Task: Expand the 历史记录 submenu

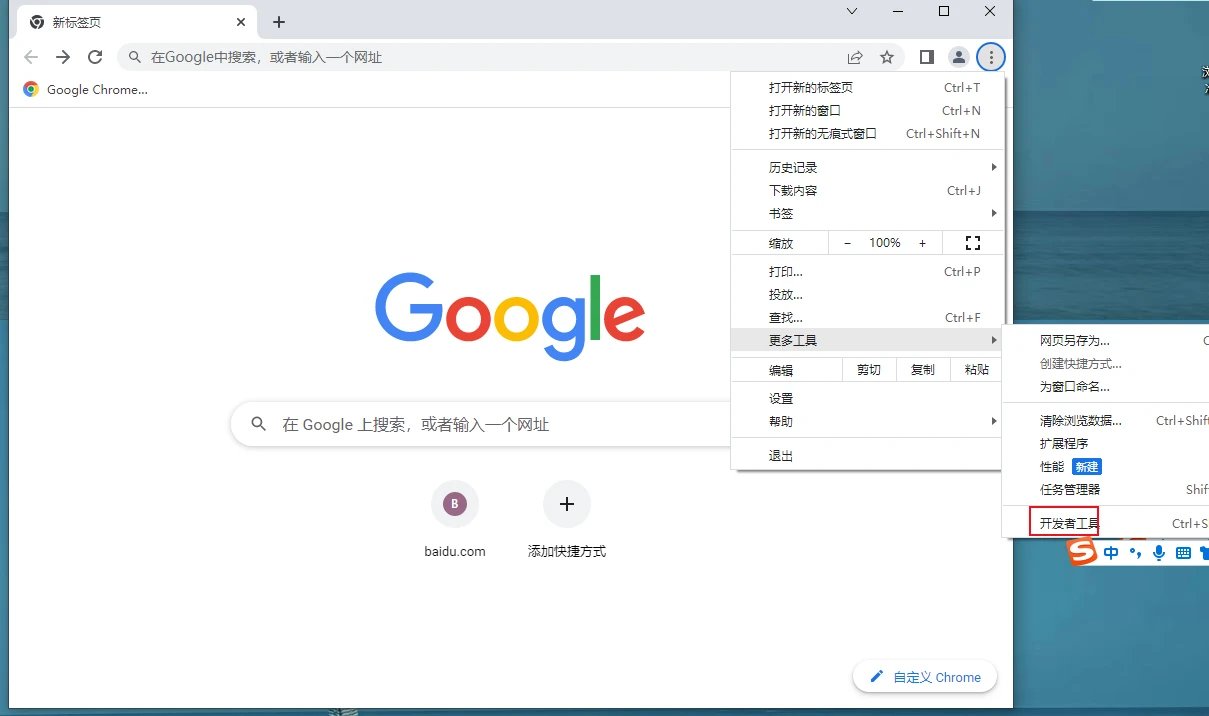Action: (867, 168)
